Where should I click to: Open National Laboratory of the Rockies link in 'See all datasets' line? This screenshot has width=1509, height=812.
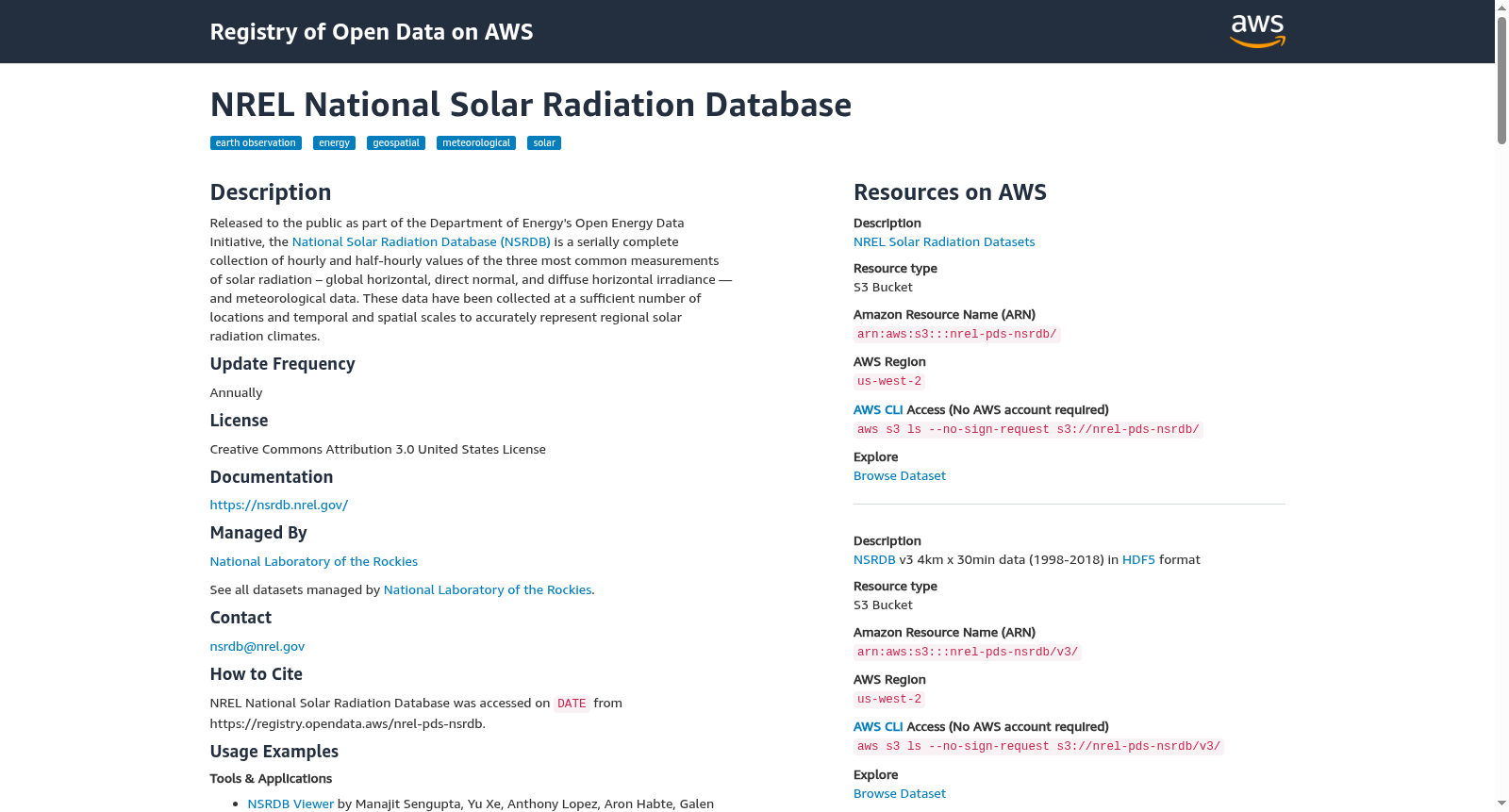click(488, 590)
